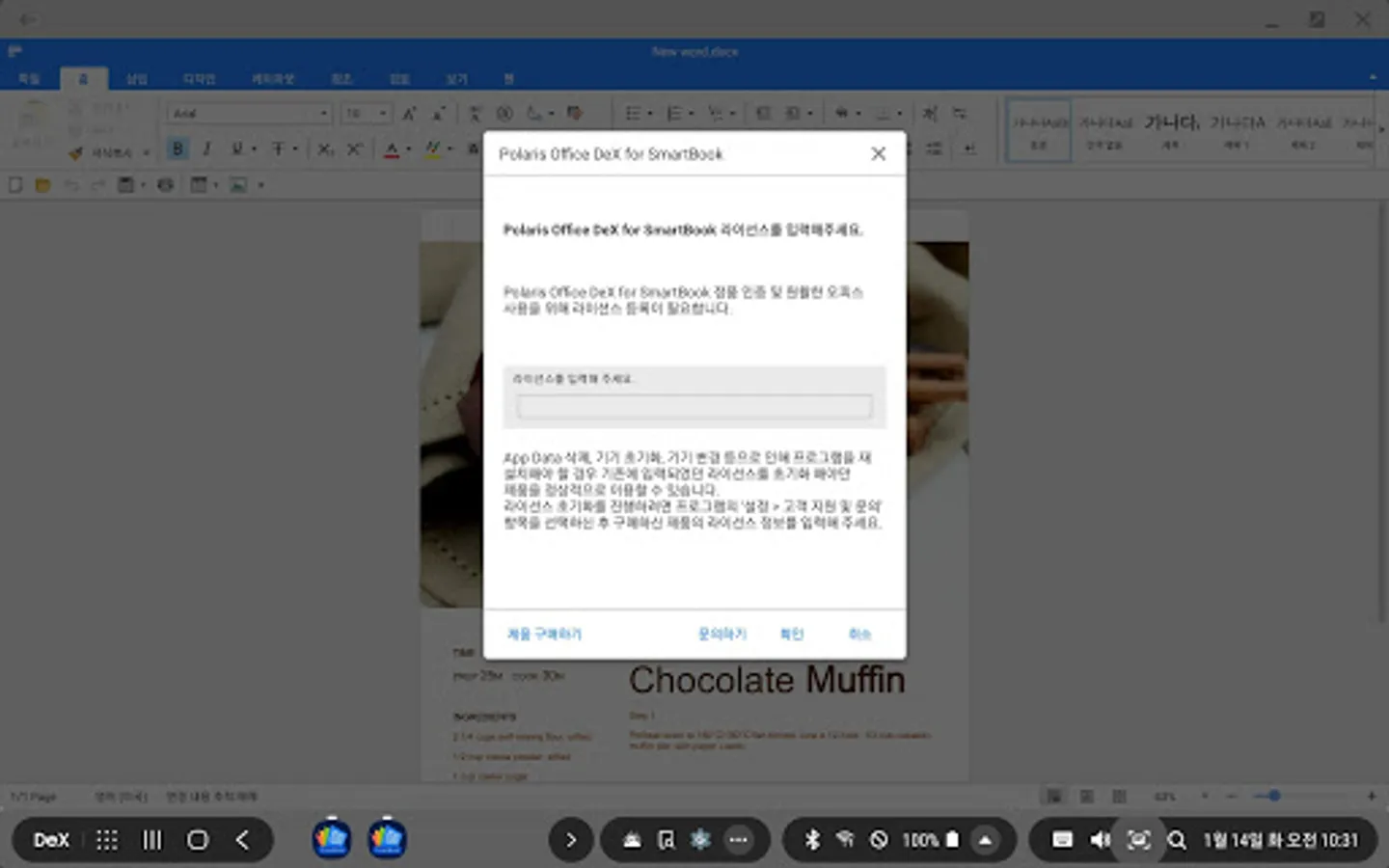Select the highlighted second ribbon tab

83,79
